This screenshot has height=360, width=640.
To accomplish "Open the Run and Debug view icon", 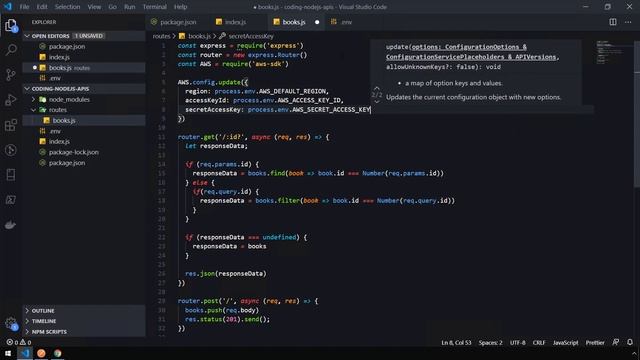I will point(11,100).
